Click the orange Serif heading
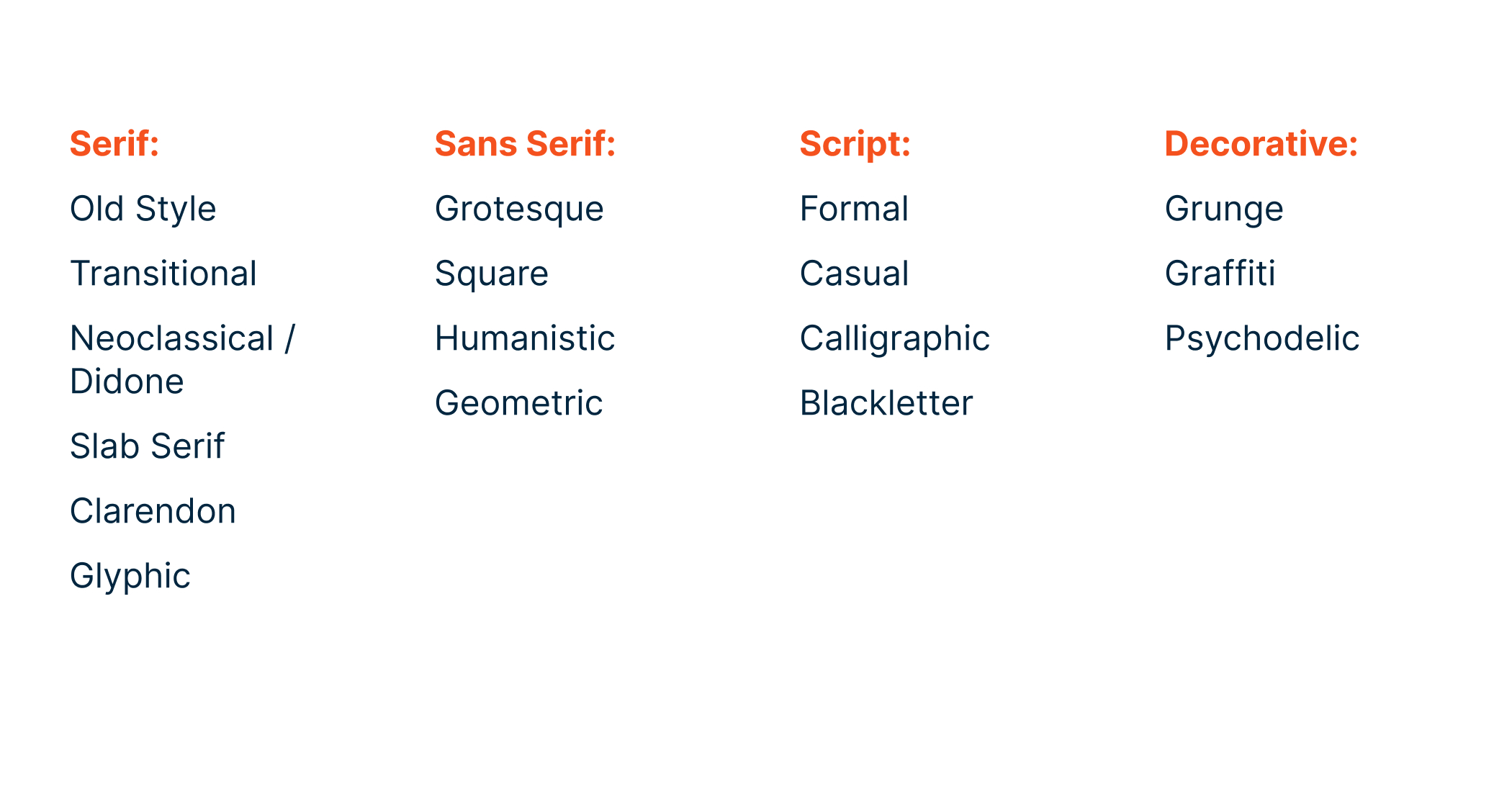This screenshot has height=789, width=1512. coord(114,143)
